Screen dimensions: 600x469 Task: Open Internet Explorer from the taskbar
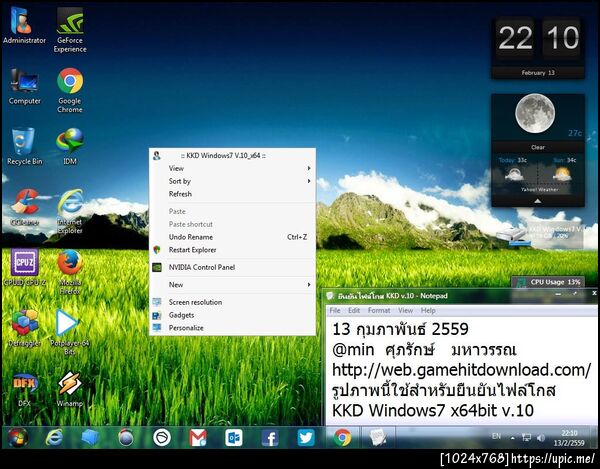(x=54, y=437)
